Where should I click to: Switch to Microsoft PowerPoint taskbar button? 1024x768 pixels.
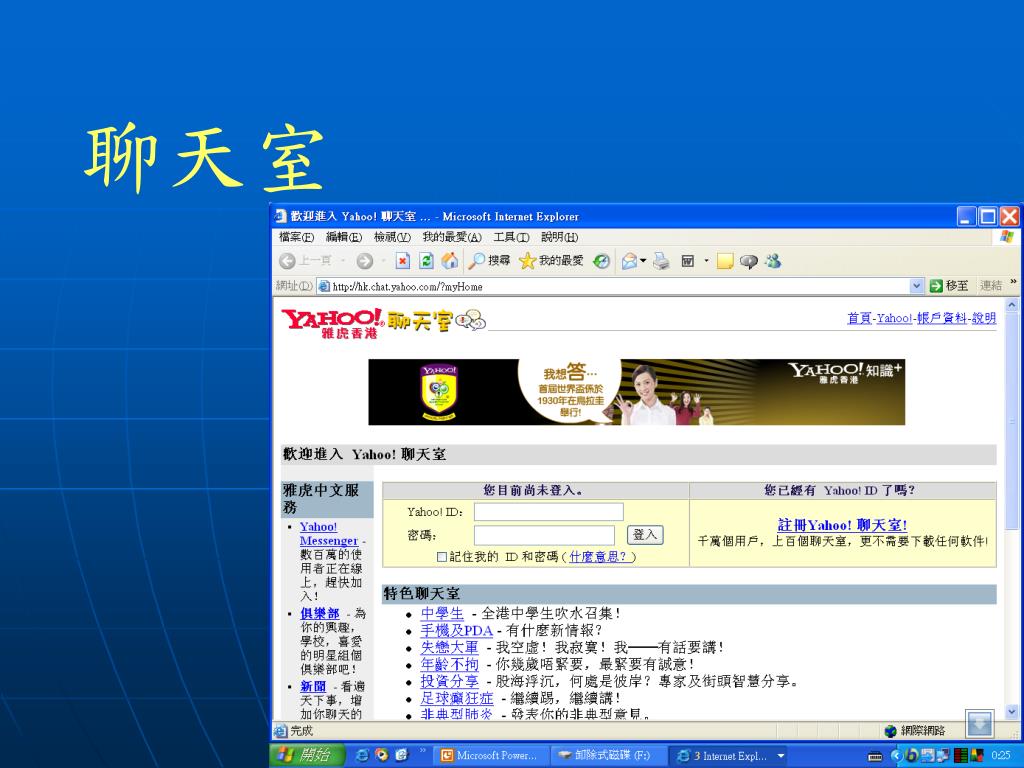(489, 756)
